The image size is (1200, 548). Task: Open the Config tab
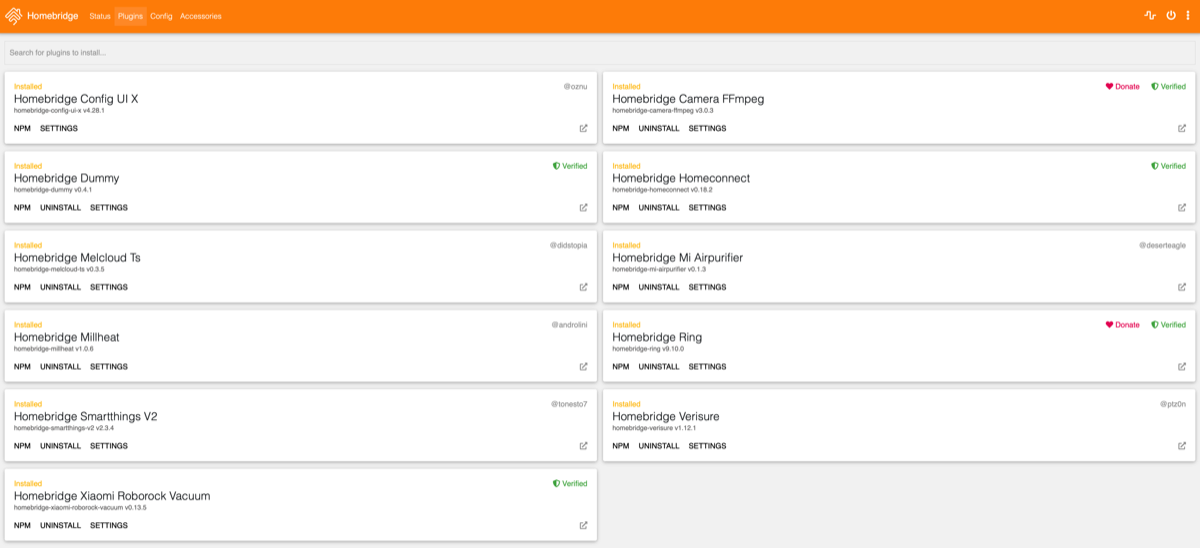[x=161, y=16]
